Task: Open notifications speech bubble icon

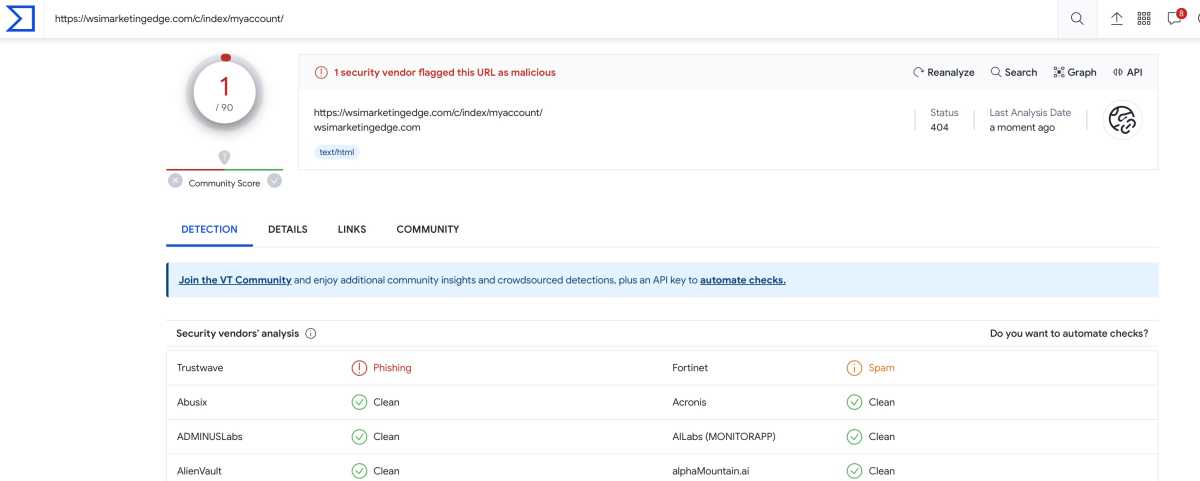Action: [1175, 17]
